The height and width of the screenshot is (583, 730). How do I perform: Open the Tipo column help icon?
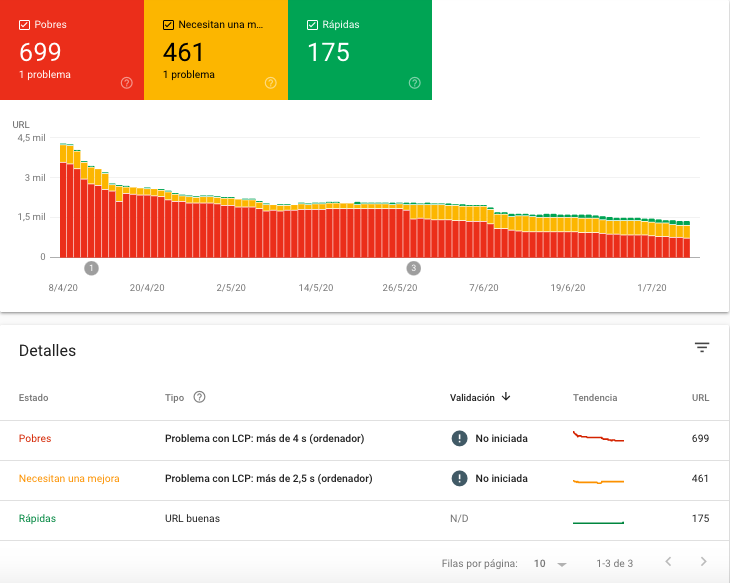point(199,397)
